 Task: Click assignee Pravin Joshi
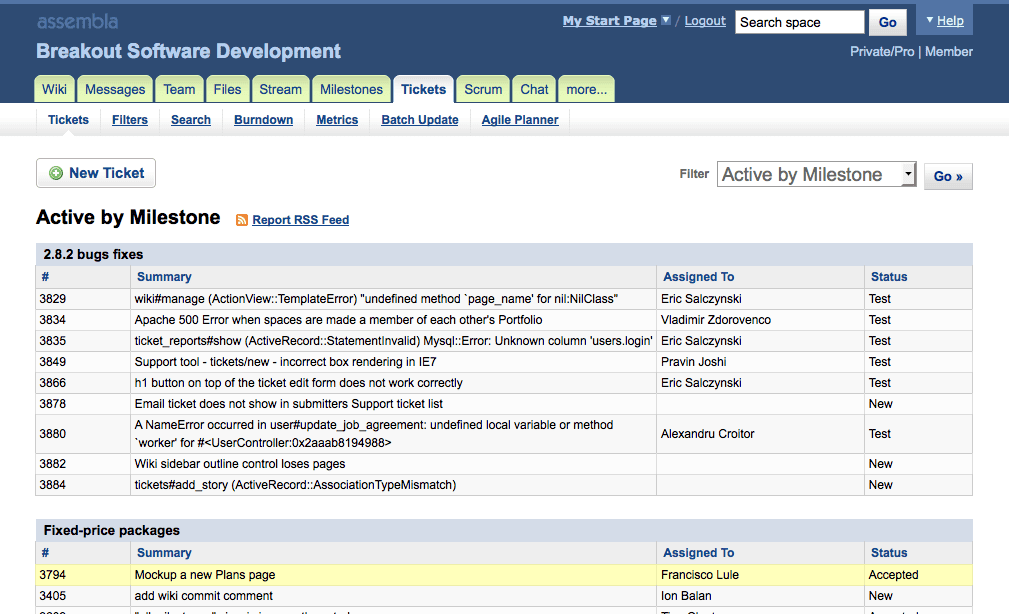694,362
